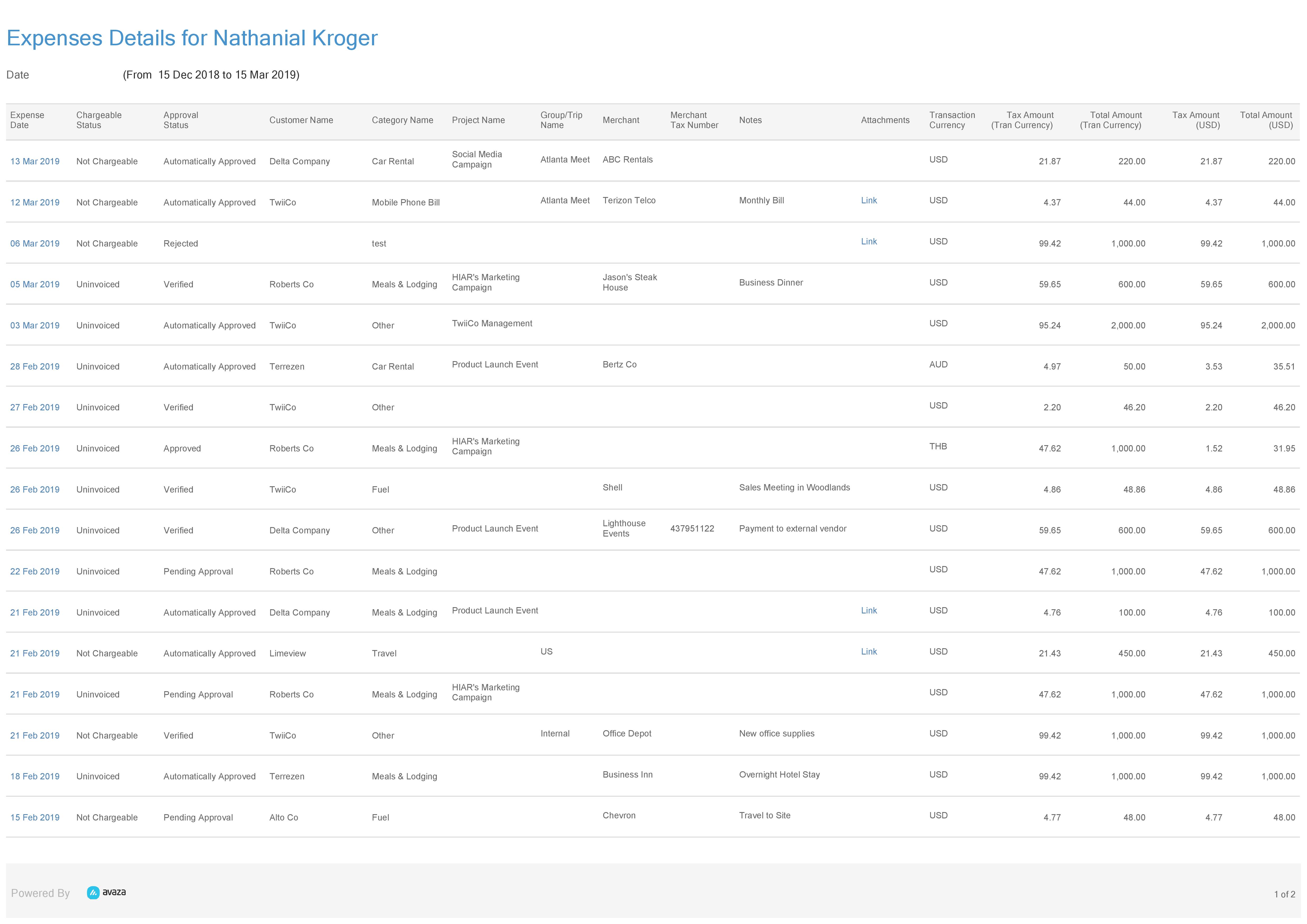
Task: Click the Chargeable Status column header
Action: (x=99, y=120)
